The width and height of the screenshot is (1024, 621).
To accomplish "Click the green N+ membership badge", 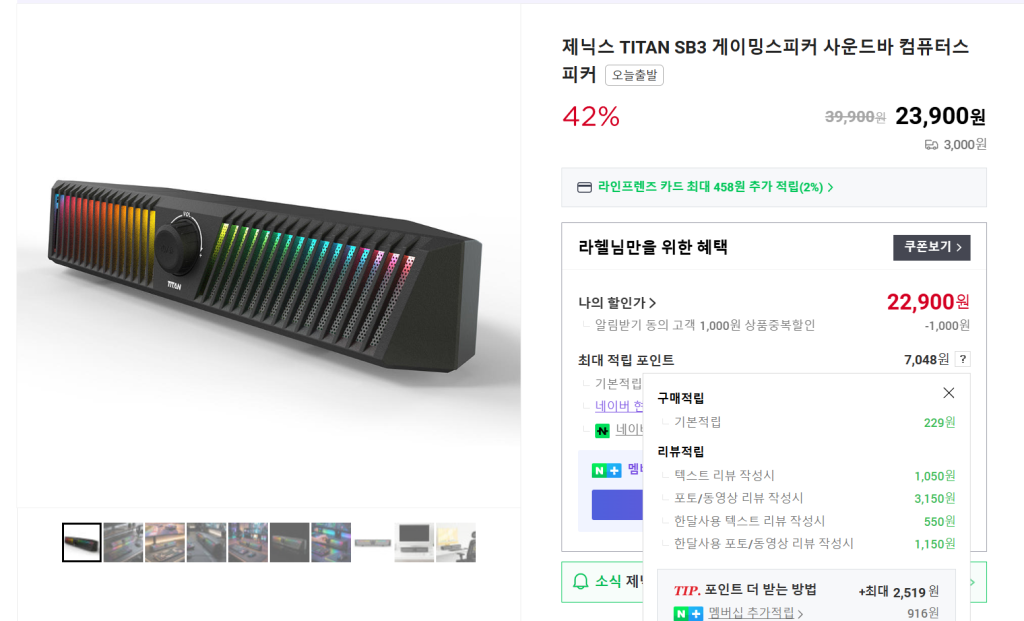I will point(607,470).
